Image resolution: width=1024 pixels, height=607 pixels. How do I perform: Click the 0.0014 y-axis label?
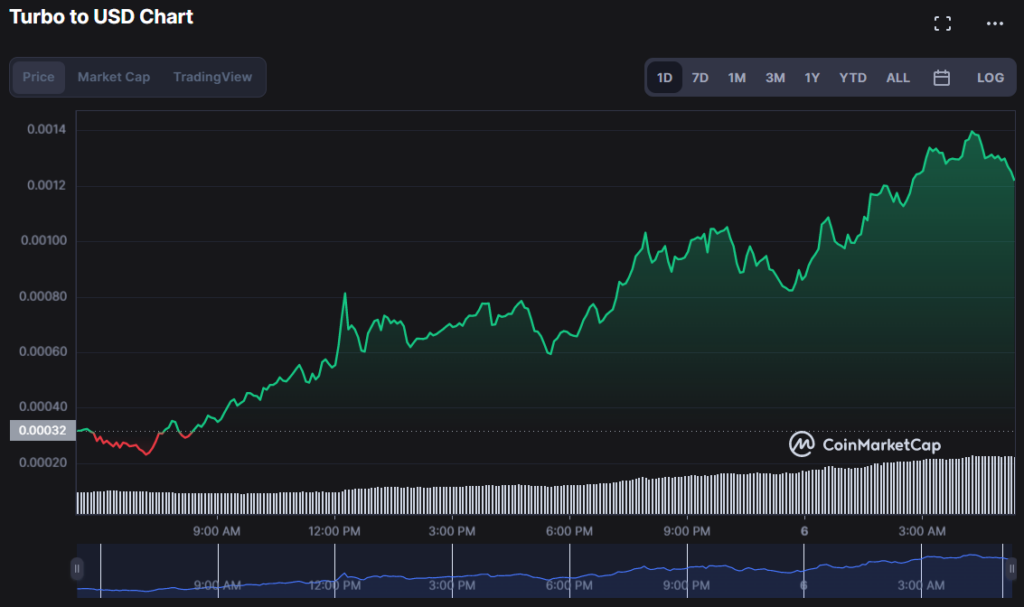[46, 129]
